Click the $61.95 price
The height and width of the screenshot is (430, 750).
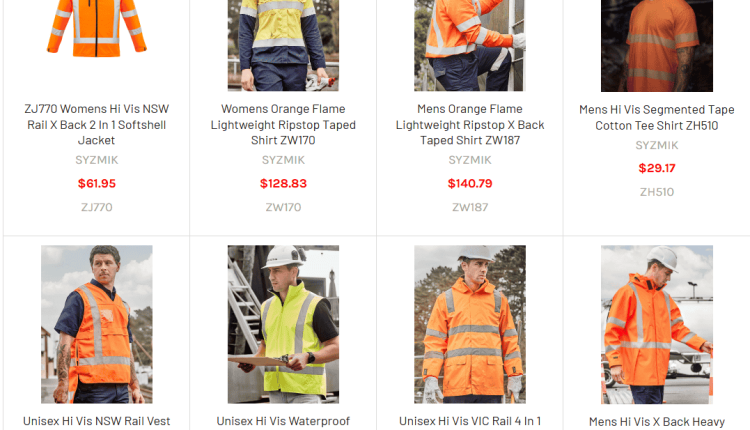pyautogui.click(x=97, y=184)
